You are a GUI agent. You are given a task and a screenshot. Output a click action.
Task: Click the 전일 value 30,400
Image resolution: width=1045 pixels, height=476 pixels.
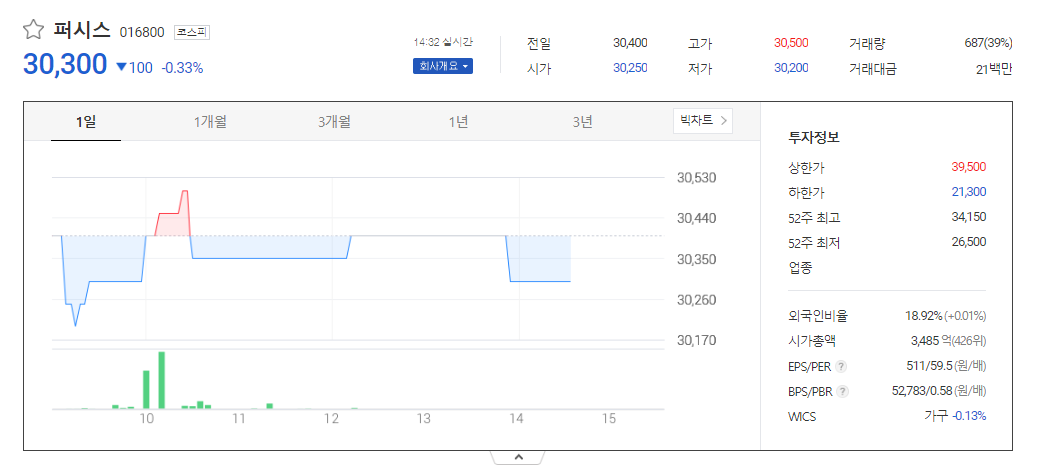click(630, 43)
